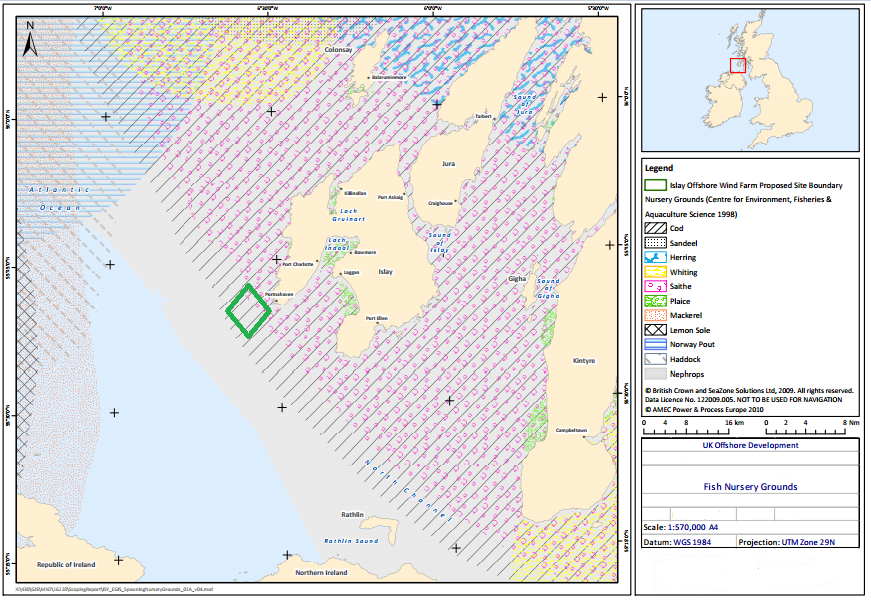Click the Whiting yellow legend swatch
The width and height of the screenshot is (871, 600).
click(x=656, y=272)
